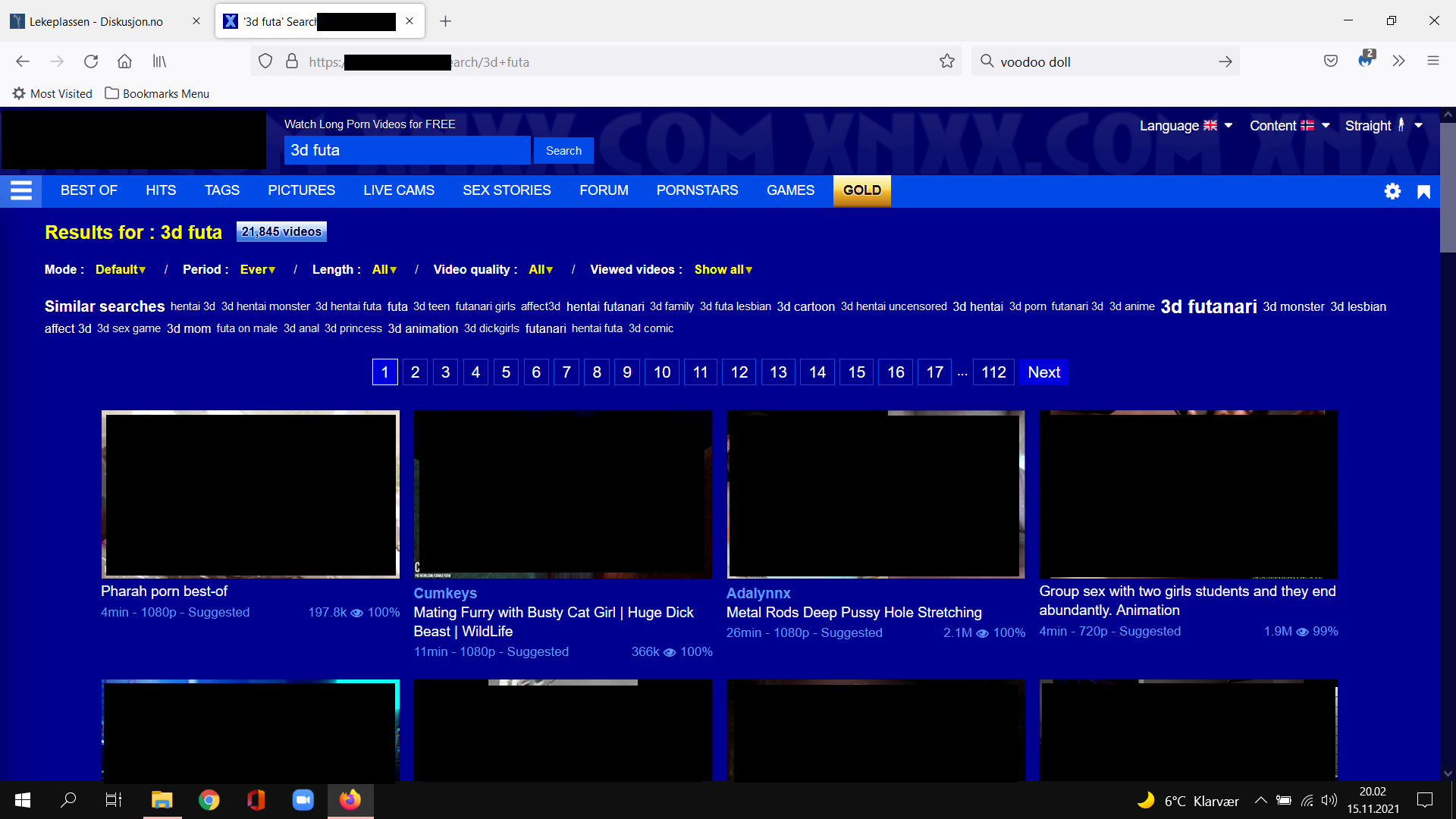Open Task View on the taskbar

(x=114, y=800)
